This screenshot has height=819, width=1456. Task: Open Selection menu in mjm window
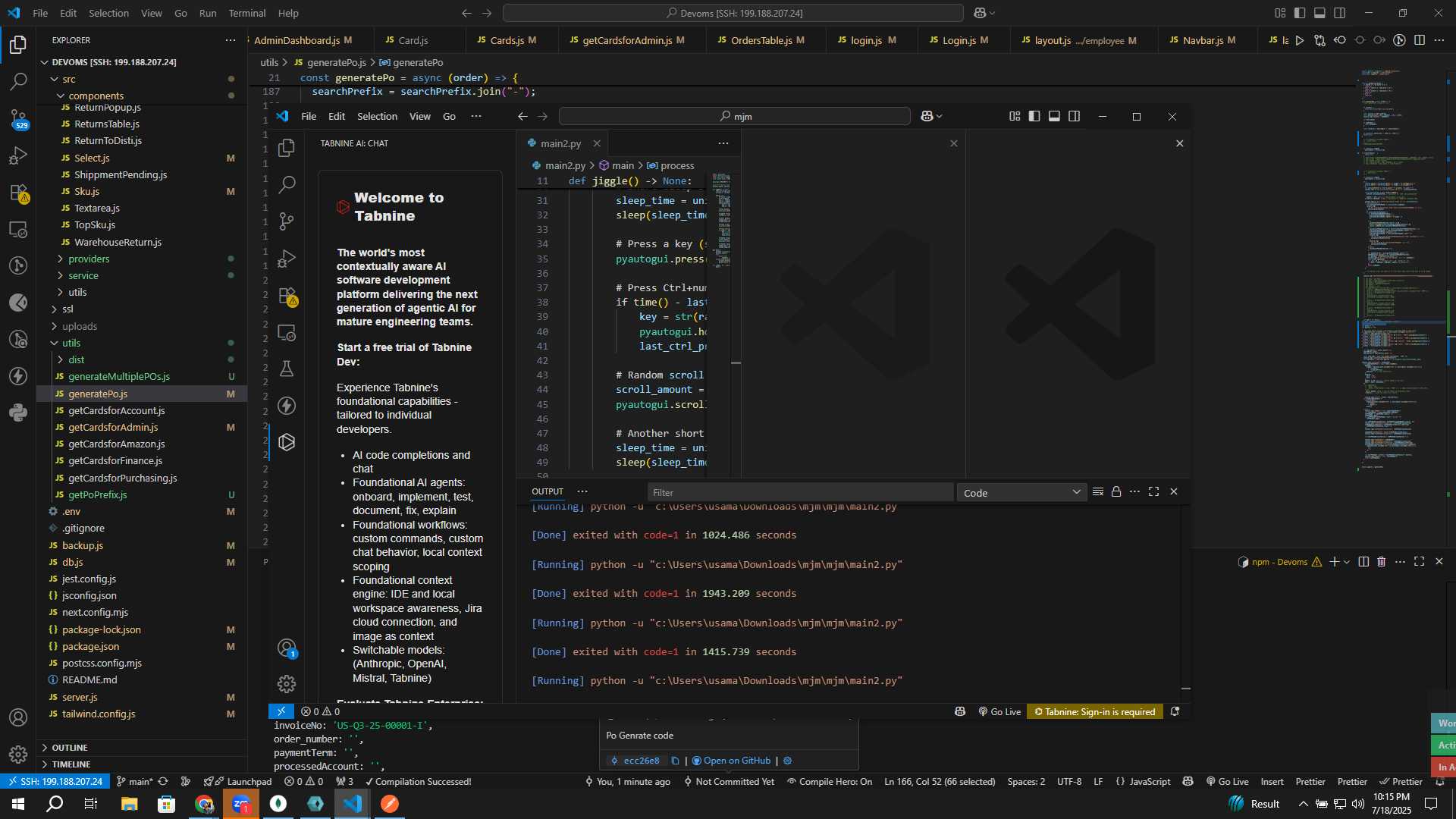pyautogui.click(x=377, y=116)
